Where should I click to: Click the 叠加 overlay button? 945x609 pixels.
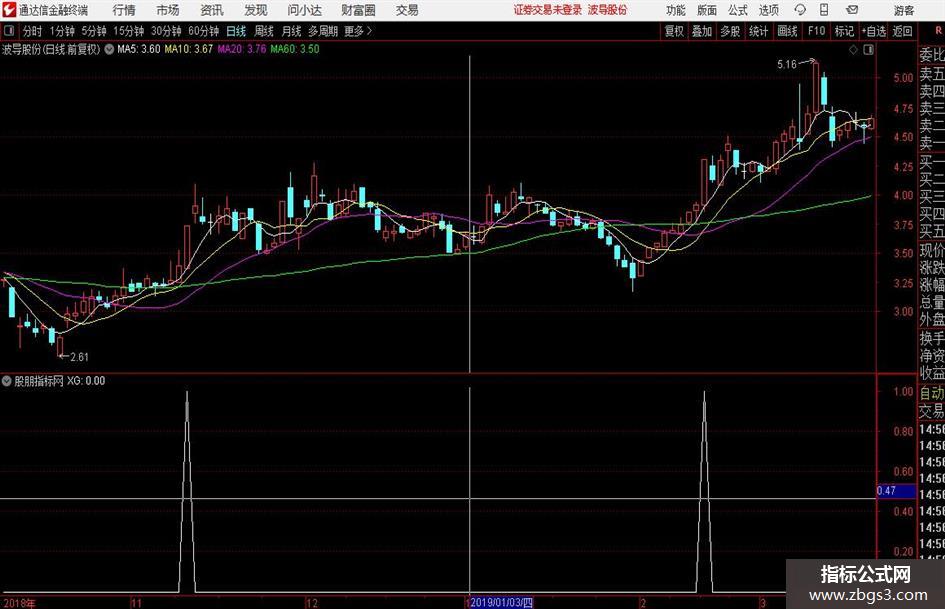702,31
